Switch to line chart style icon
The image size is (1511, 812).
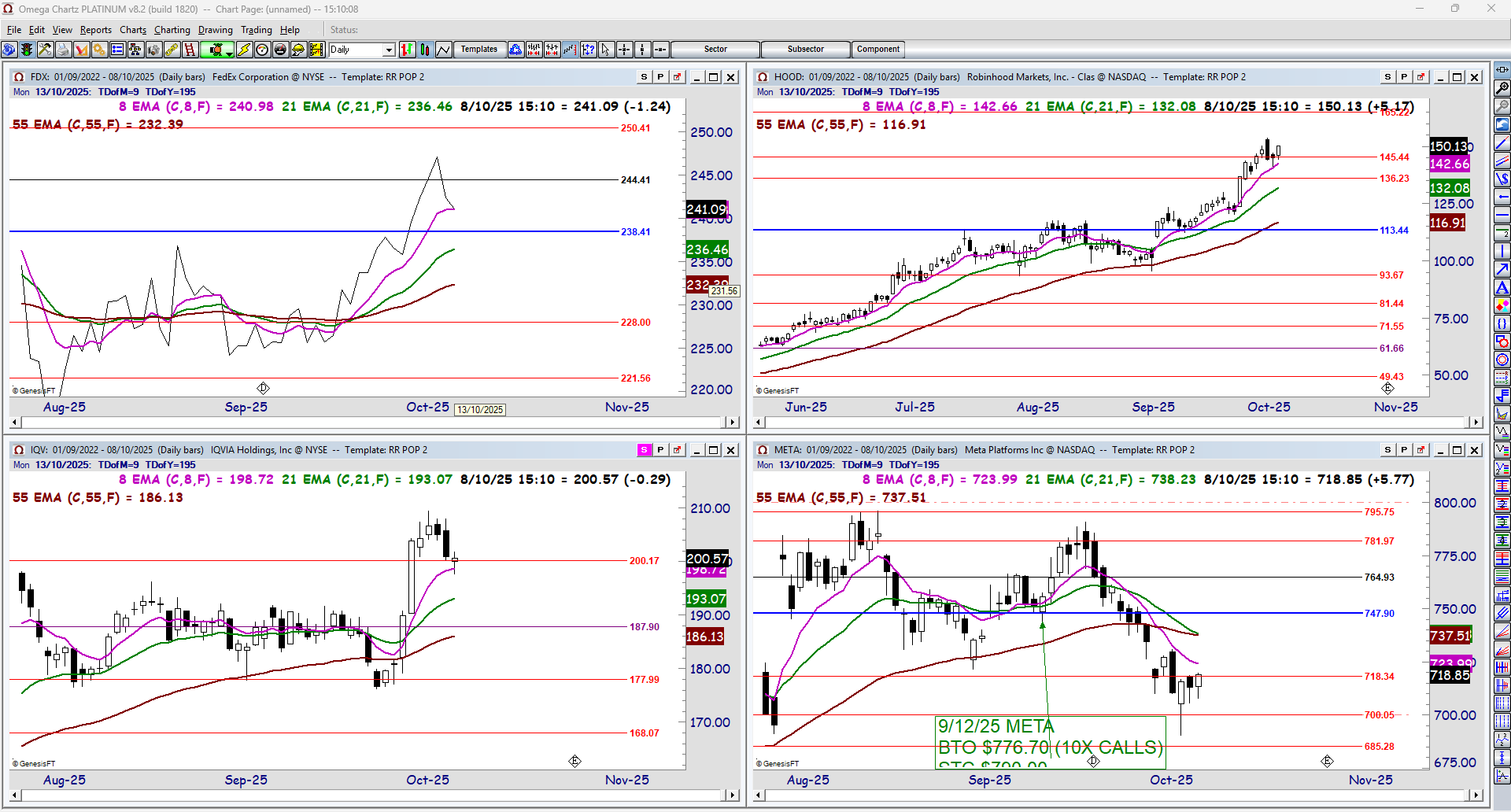(x=443, y=50)
